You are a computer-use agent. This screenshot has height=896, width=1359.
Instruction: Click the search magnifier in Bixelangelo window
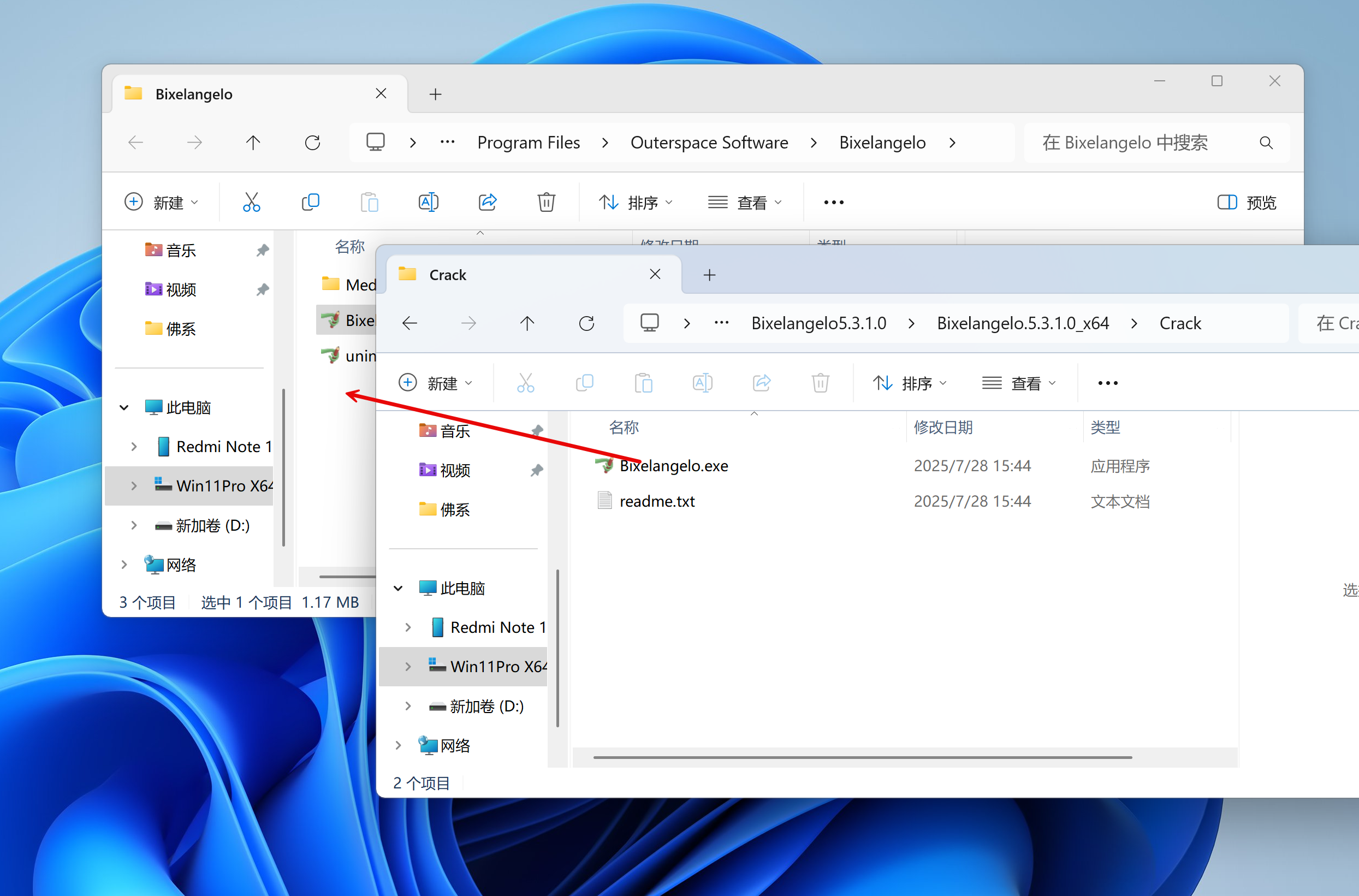tap(1266, 143)
